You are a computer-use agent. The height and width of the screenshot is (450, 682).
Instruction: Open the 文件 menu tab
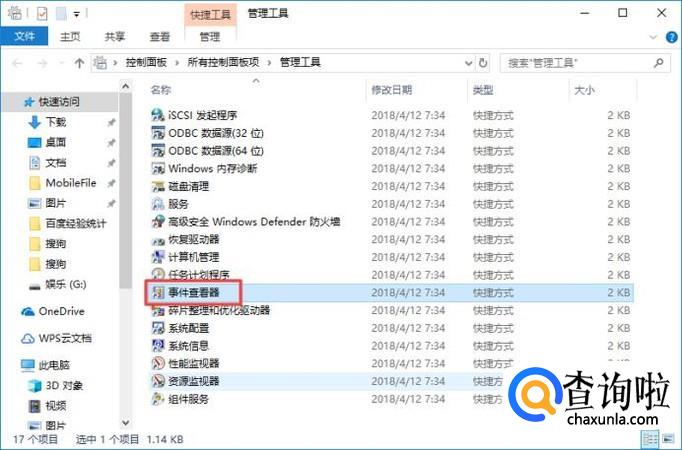(x=24, y=37)
